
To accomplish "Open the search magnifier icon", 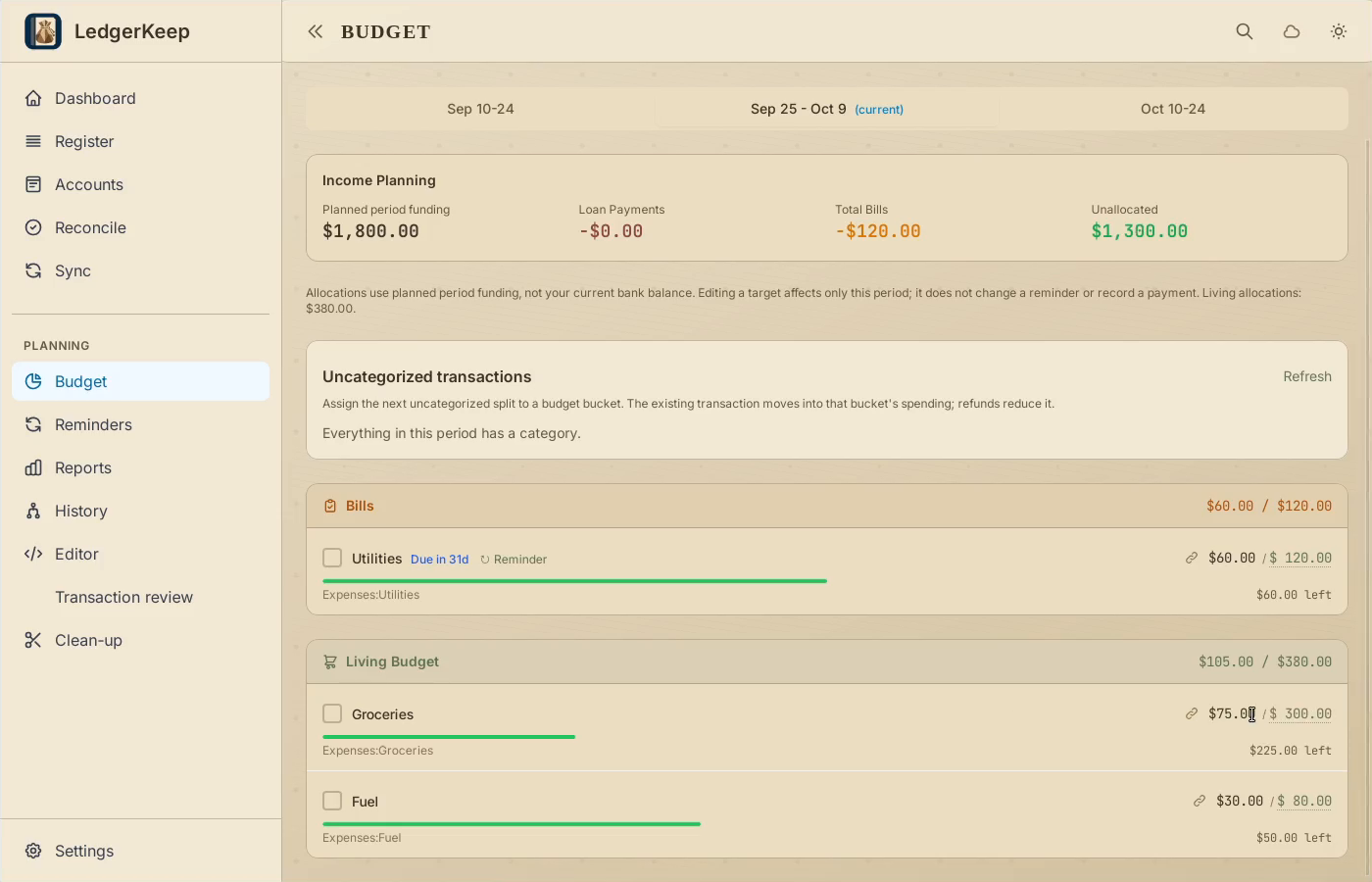I will pos(1245,31).
